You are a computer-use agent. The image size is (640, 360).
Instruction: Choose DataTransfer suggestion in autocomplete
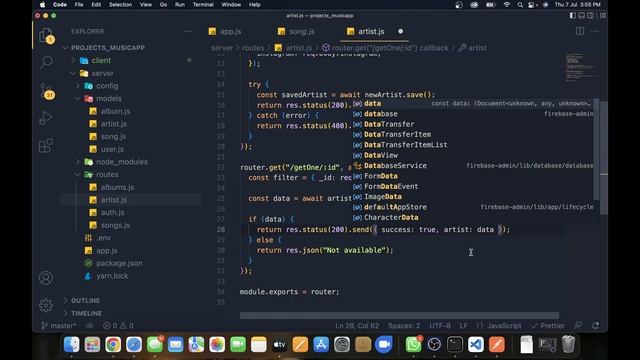tap(473, 124)
